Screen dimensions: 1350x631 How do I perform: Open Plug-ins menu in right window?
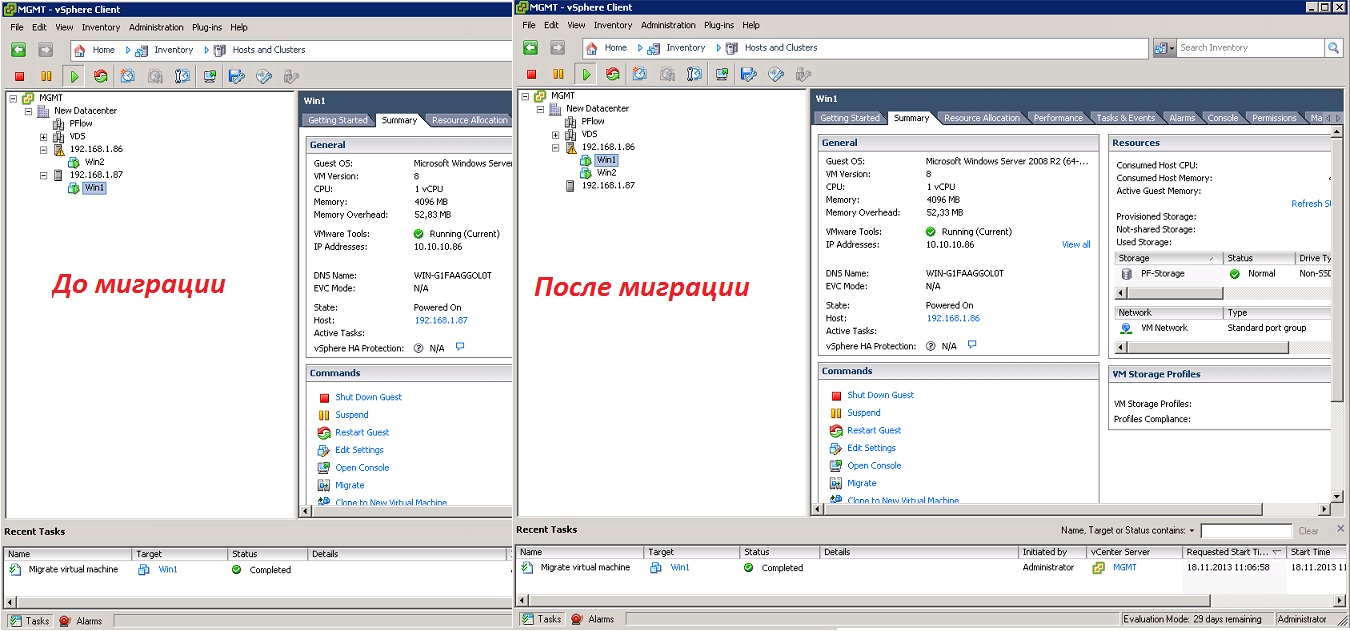718,25
